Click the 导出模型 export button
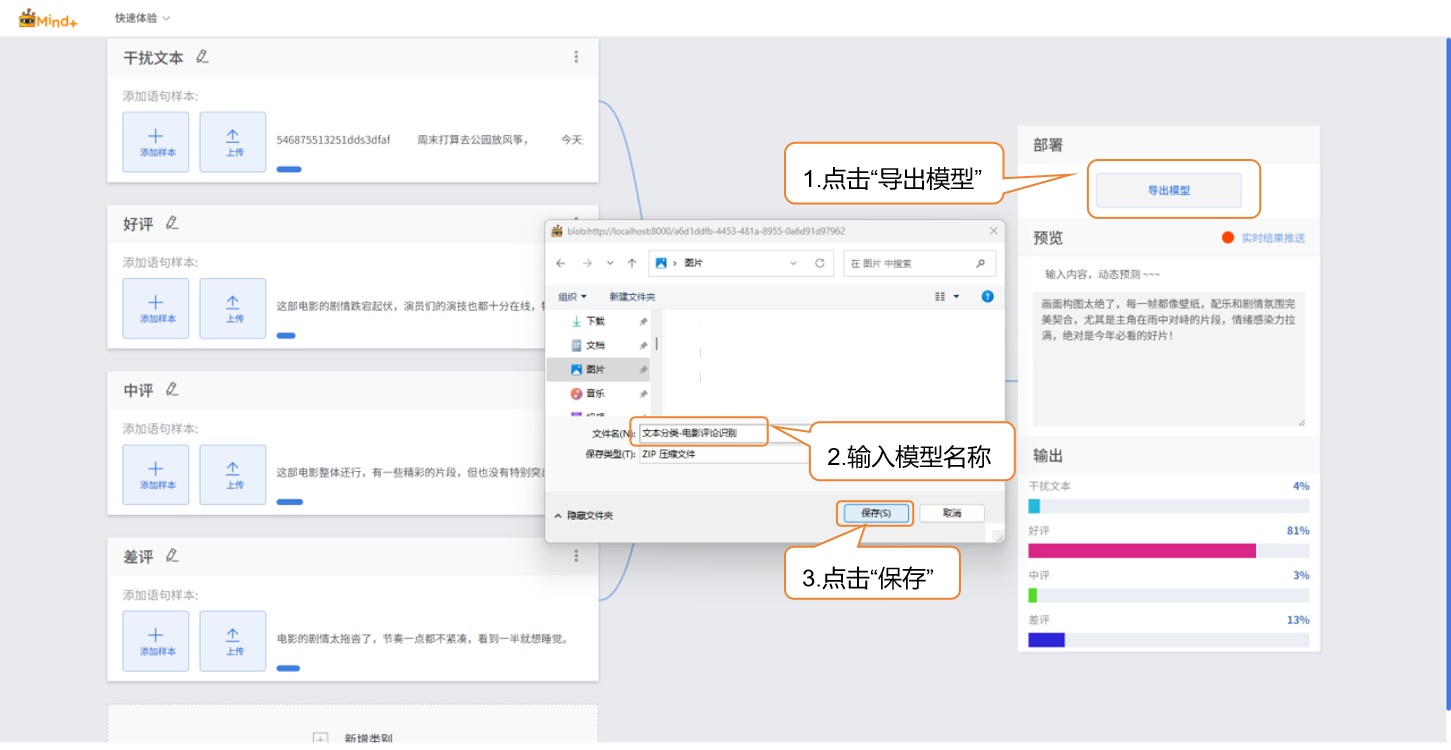Image resolution: width=1451 pixels, height=750 pixels. 1168,190
